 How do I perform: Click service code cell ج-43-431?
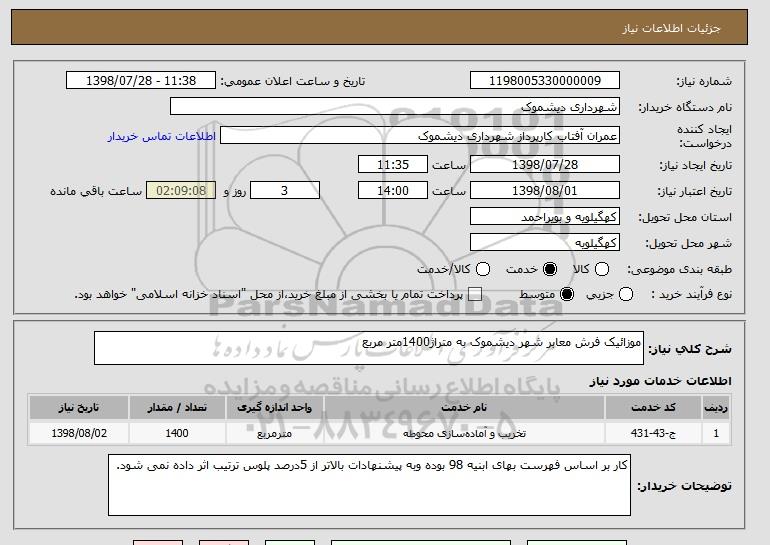(653, 434)
